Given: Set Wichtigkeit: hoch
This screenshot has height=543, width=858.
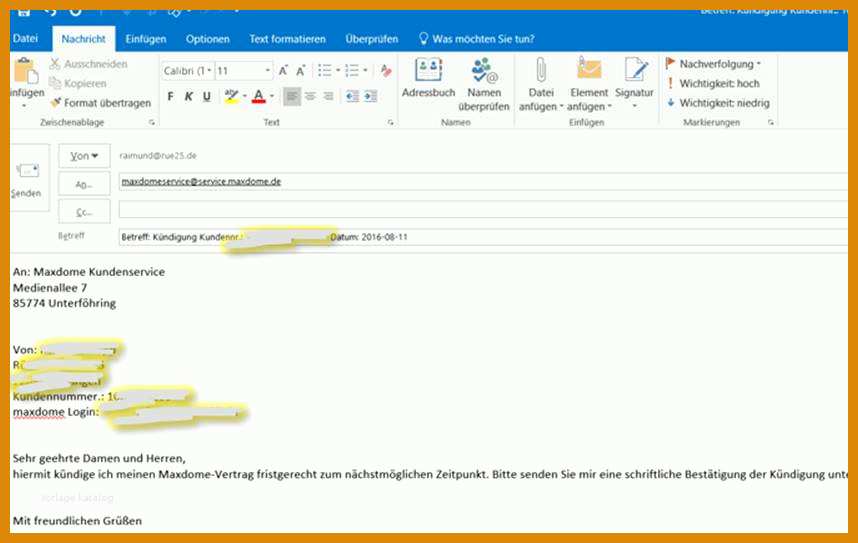Looking at the screenshot, I should [x=713, y=83].
